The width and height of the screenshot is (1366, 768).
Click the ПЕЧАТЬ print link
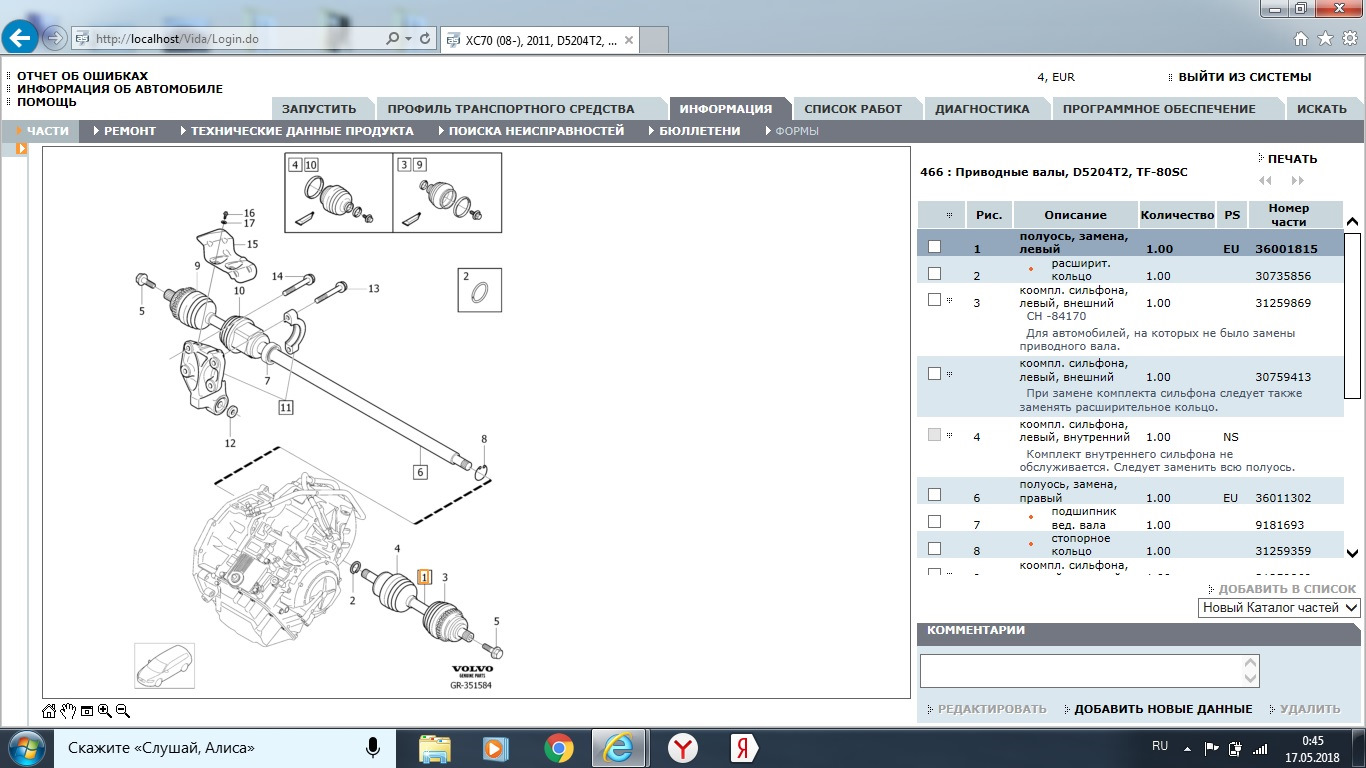tap(1291, 159)
